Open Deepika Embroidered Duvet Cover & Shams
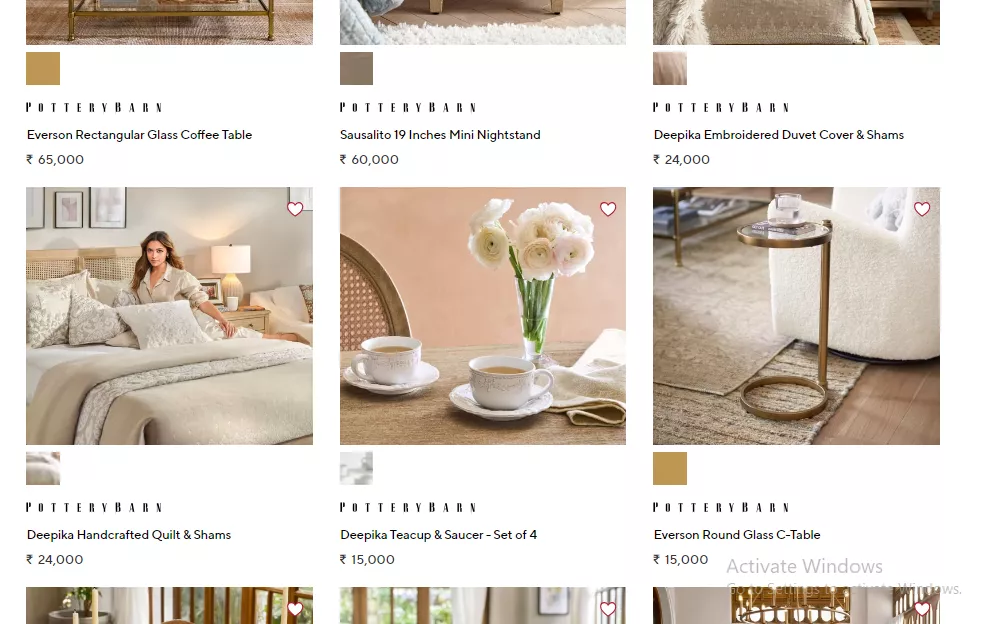 click(x=779, y=135)
